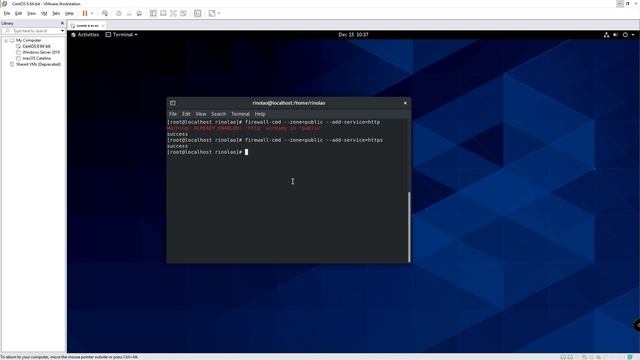Open the terminal Search menu
The height and width of the screenshot is (360, 640).
pyautogui.click(x=218, y=114)
